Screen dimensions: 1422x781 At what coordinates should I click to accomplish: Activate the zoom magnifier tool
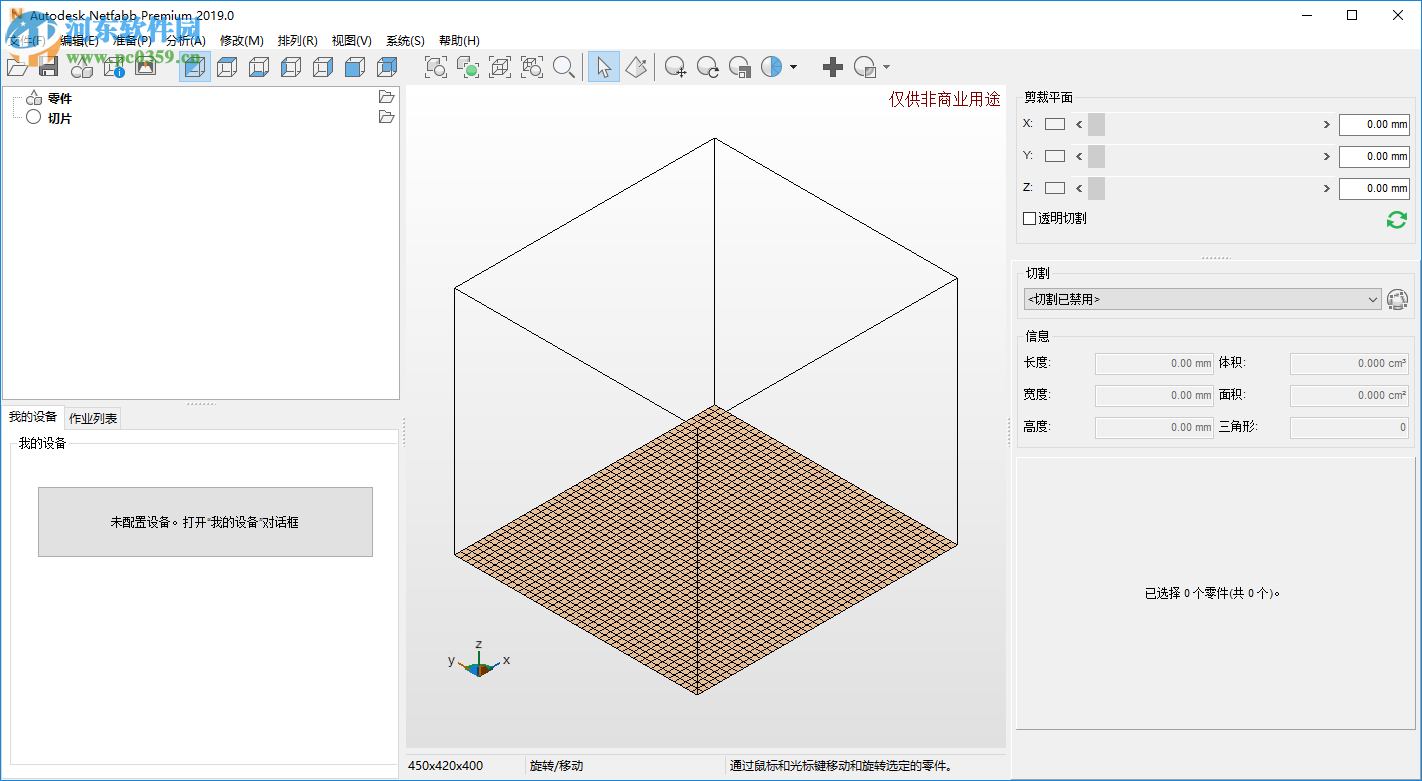564,67
